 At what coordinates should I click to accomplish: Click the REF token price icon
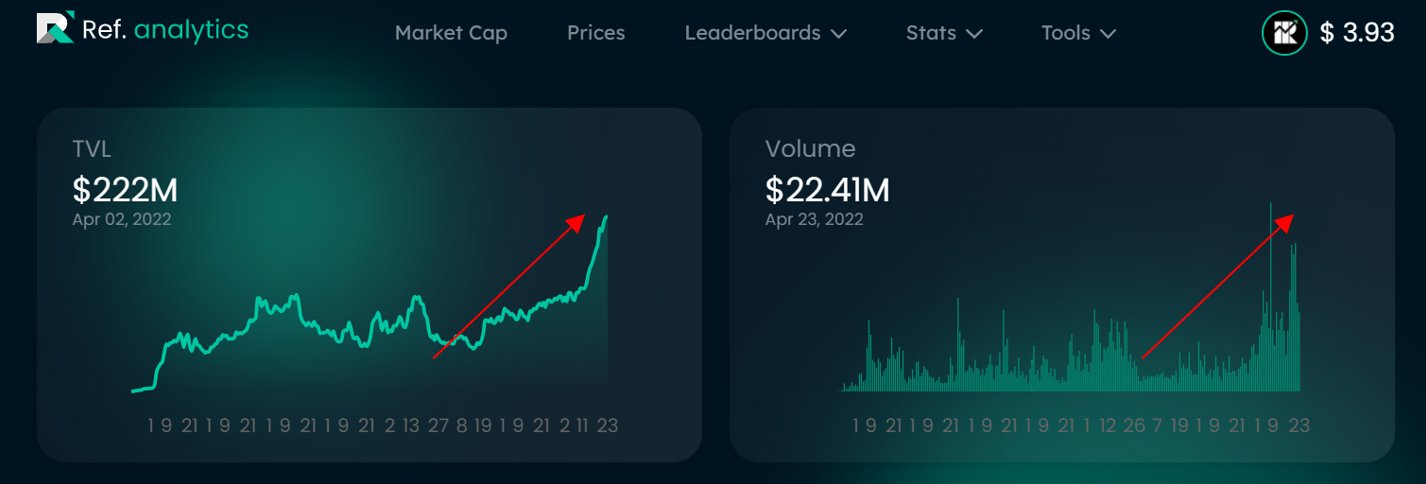point(1285,33)
